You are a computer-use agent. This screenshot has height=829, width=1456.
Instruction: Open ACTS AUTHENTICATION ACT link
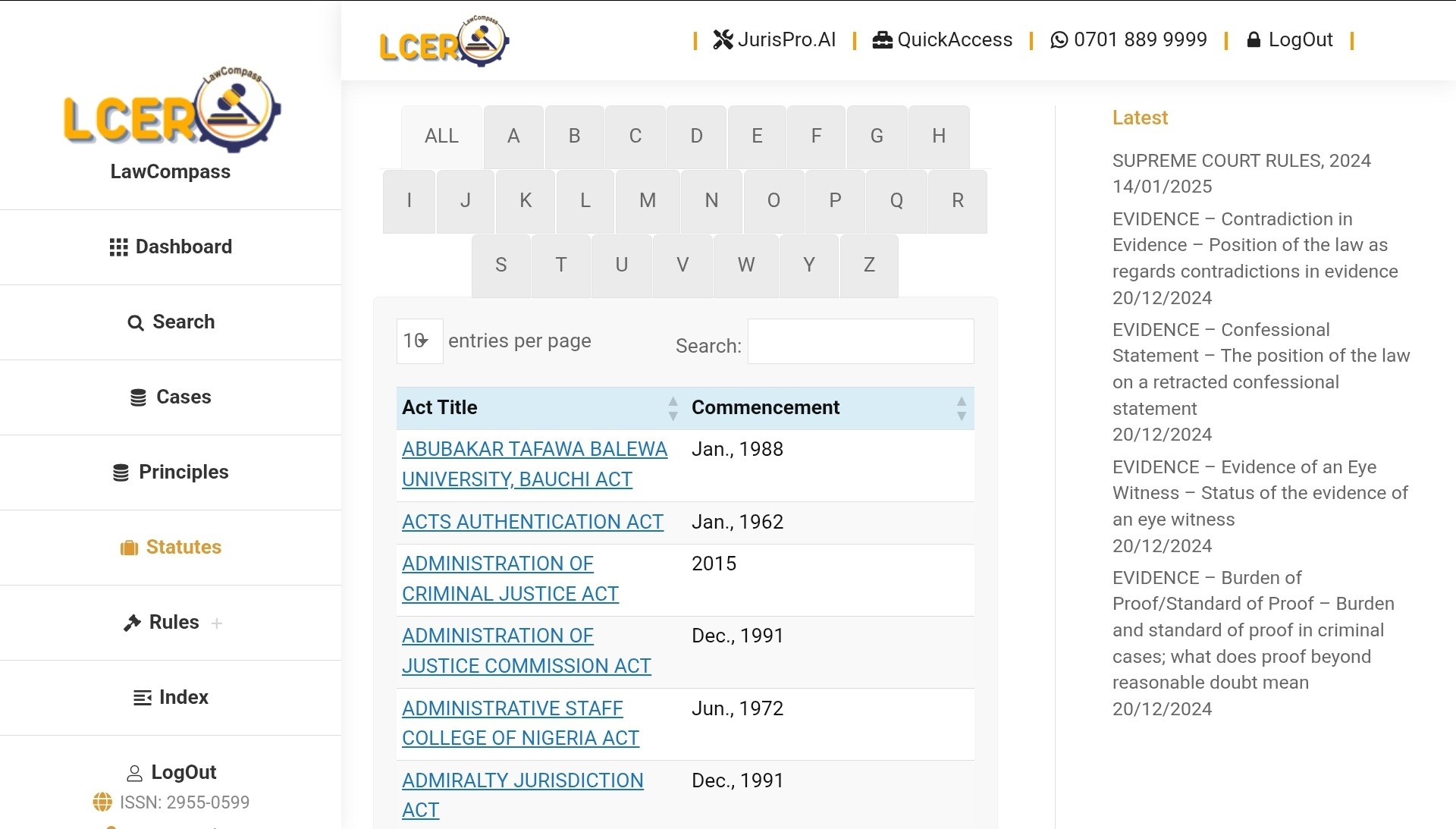click(x=532, y=522)
